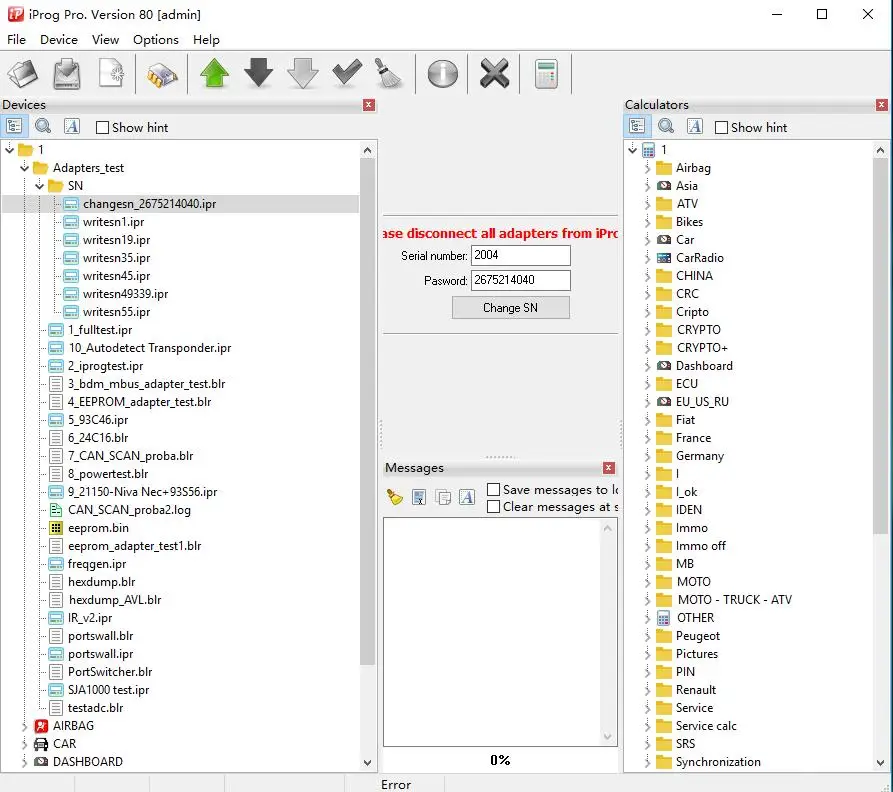The height and width of the screenshot is (792, 893).
Task: Select eeprom.bin file
Action: point(98,528)
